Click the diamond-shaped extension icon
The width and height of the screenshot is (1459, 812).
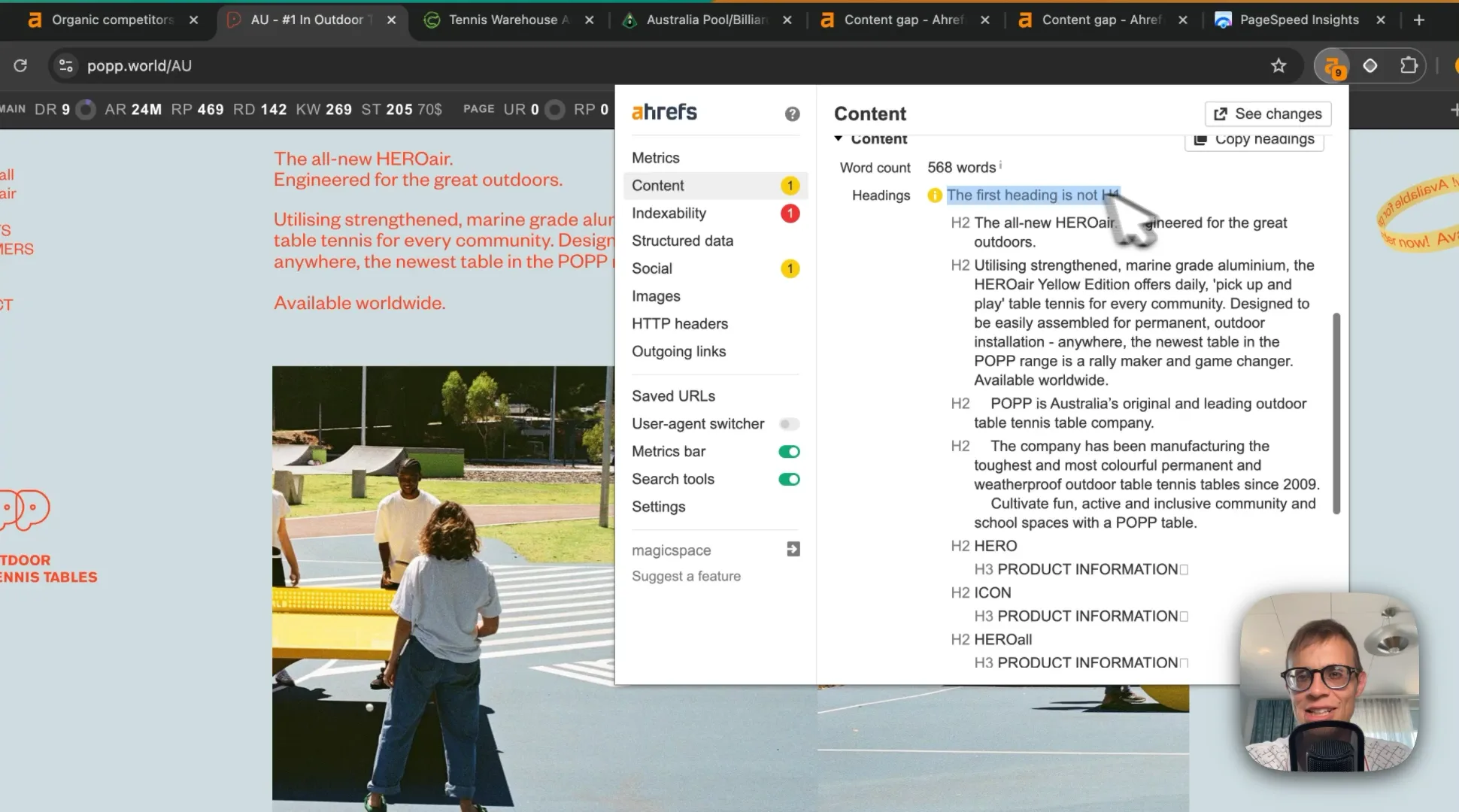click(1370, 65)
